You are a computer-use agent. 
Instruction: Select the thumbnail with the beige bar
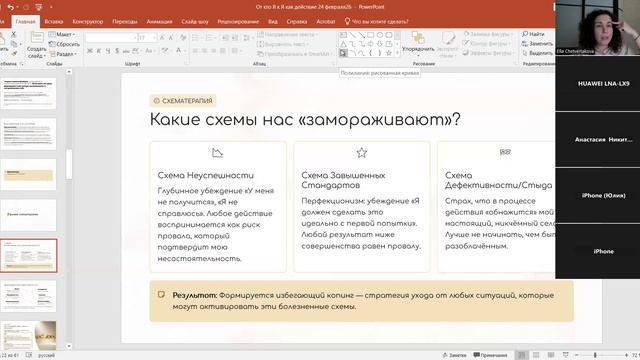[x=29, y=175]
